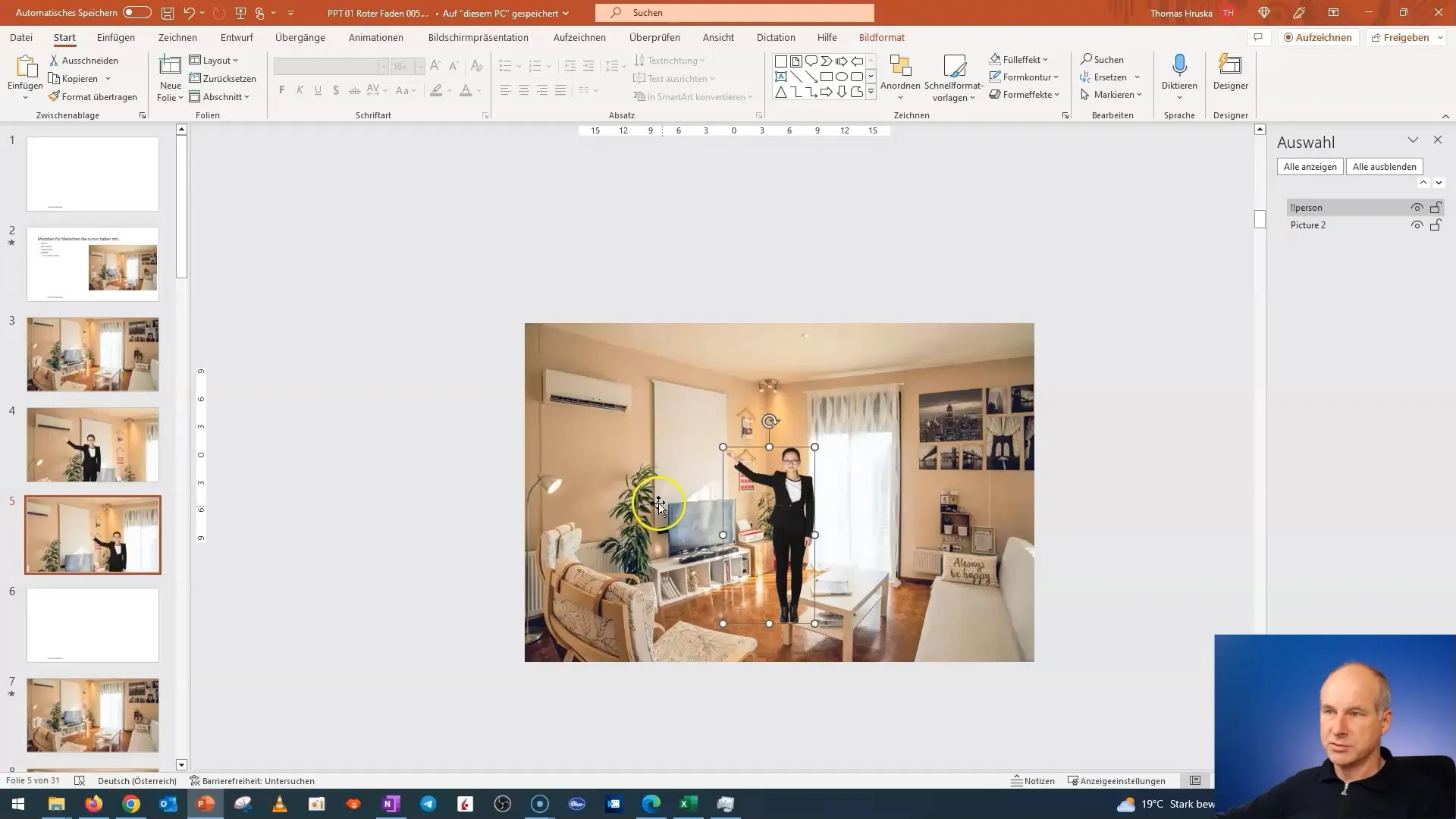Click the Überprüfen menu tab

pyautogui.click(x=655, y=37)
